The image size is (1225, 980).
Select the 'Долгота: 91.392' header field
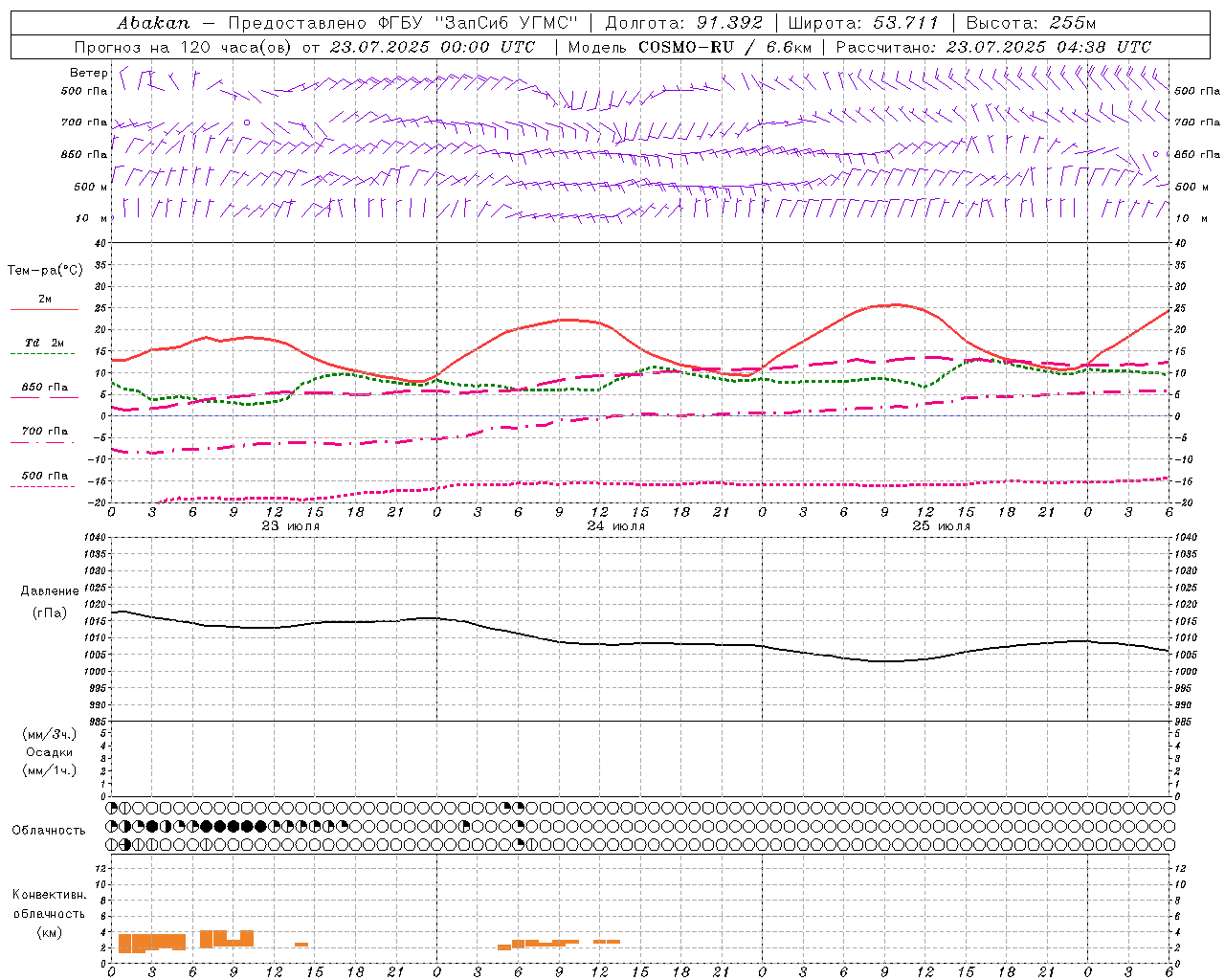tap(684, 23)
